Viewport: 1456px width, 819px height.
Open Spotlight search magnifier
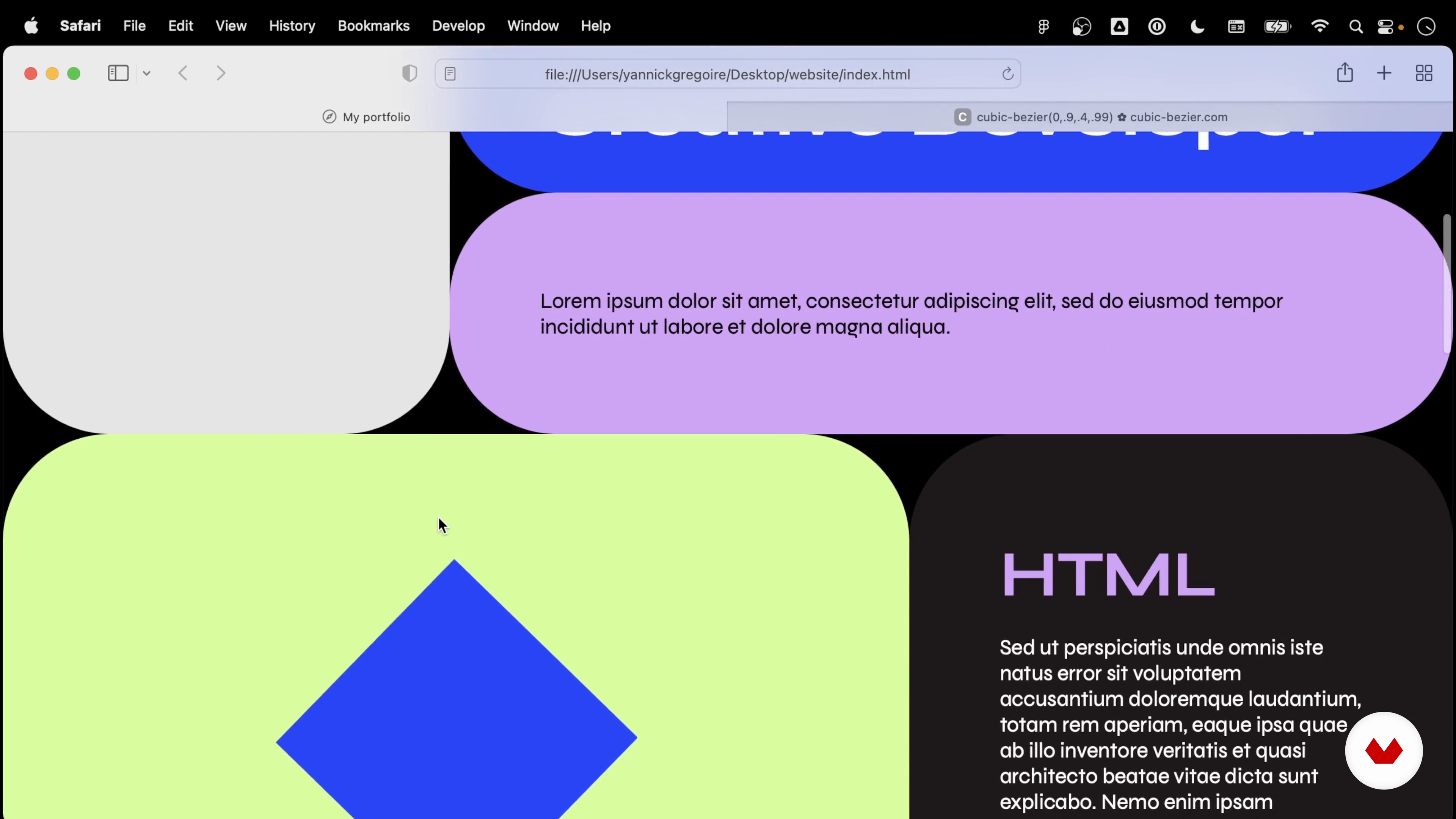(1356, 27)
